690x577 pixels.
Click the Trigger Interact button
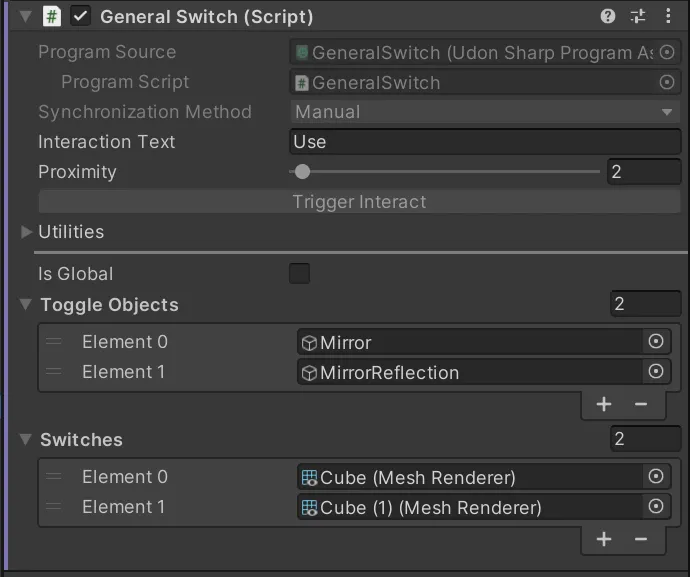click(360, 202)
